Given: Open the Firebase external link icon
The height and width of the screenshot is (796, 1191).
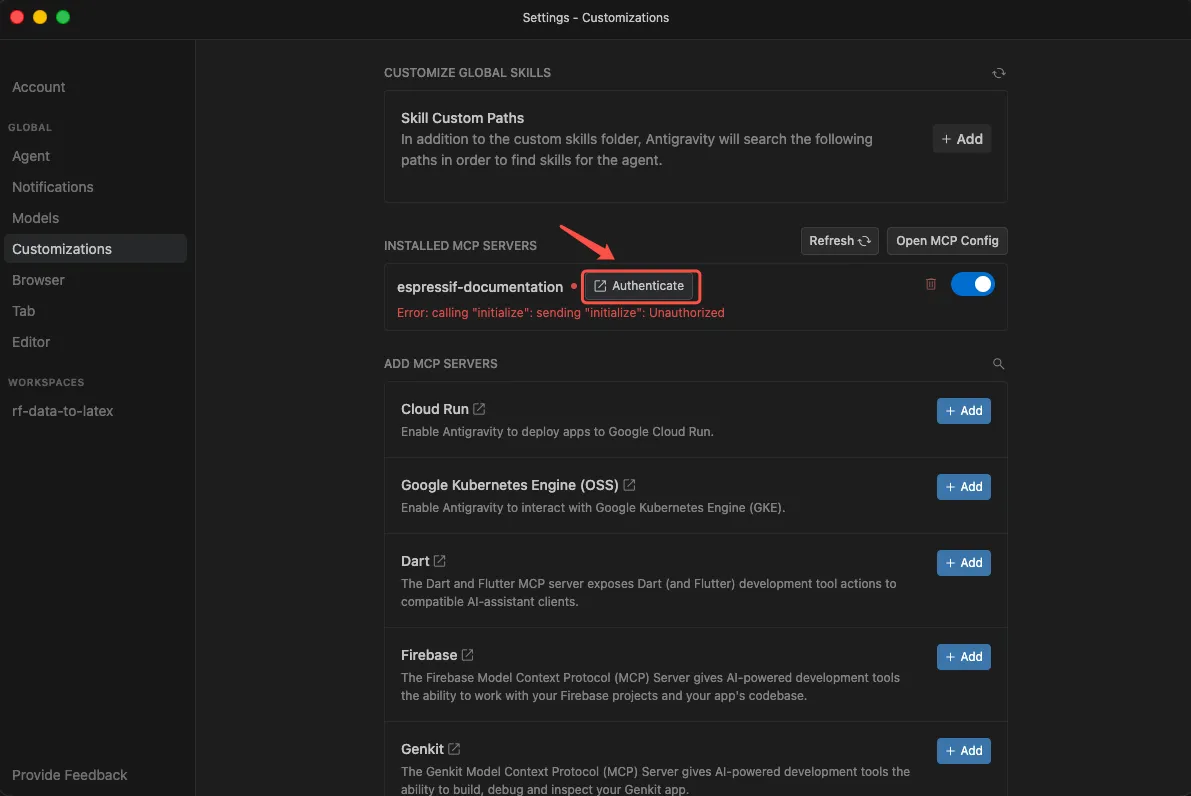Looking at the screenshot, I should pos(467,655).
